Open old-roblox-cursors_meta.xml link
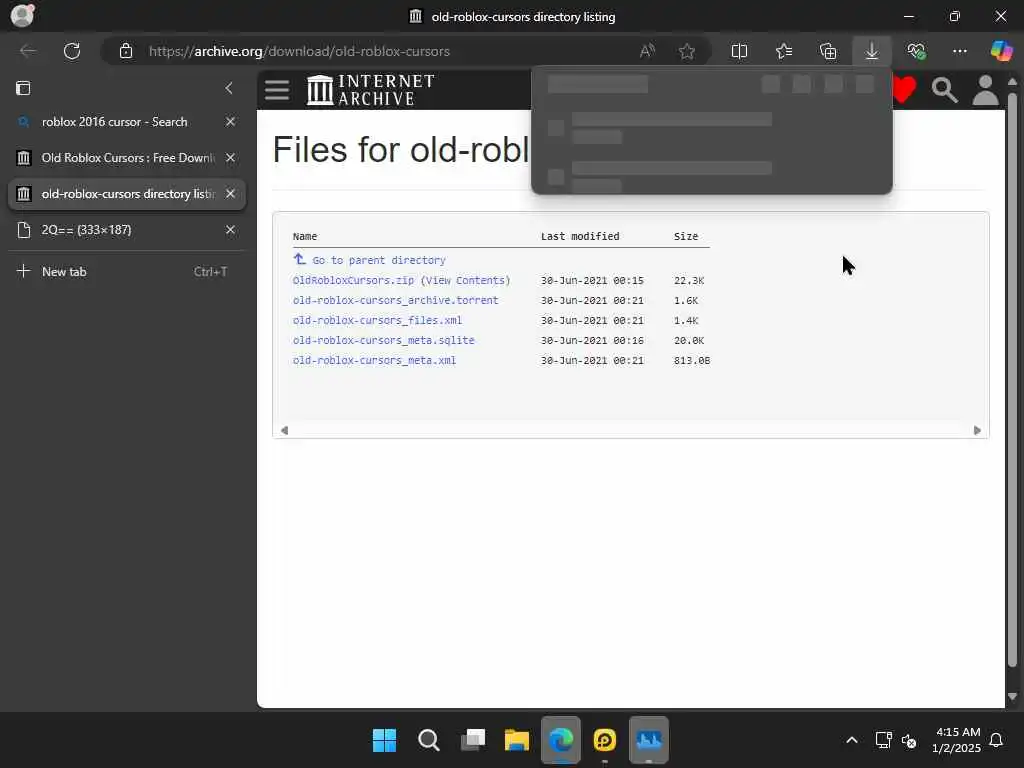This screenshot has width=1024, height=768. [374, 360]
